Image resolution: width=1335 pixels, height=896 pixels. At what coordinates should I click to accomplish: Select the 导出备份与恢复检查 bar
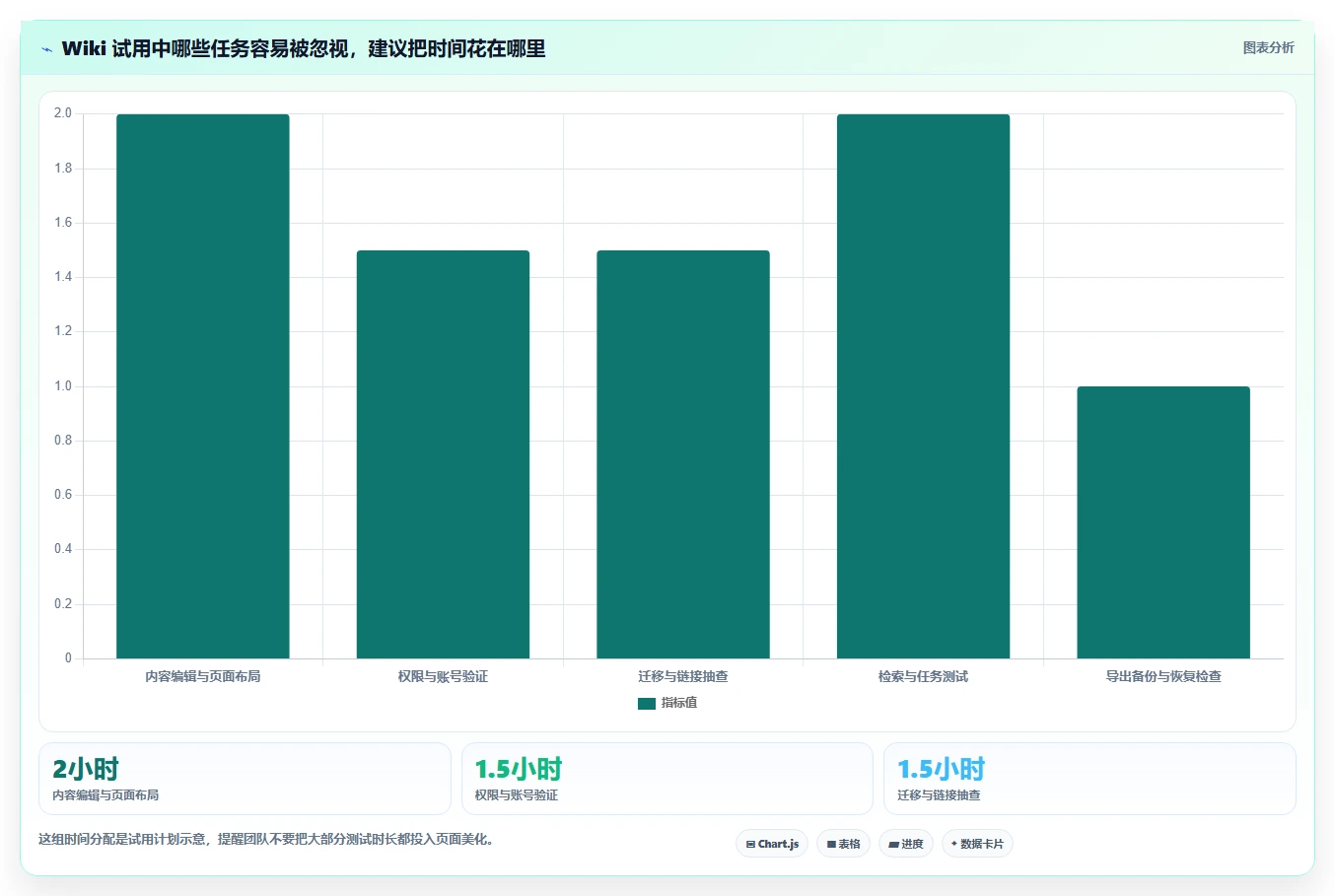click(1163, 522)
